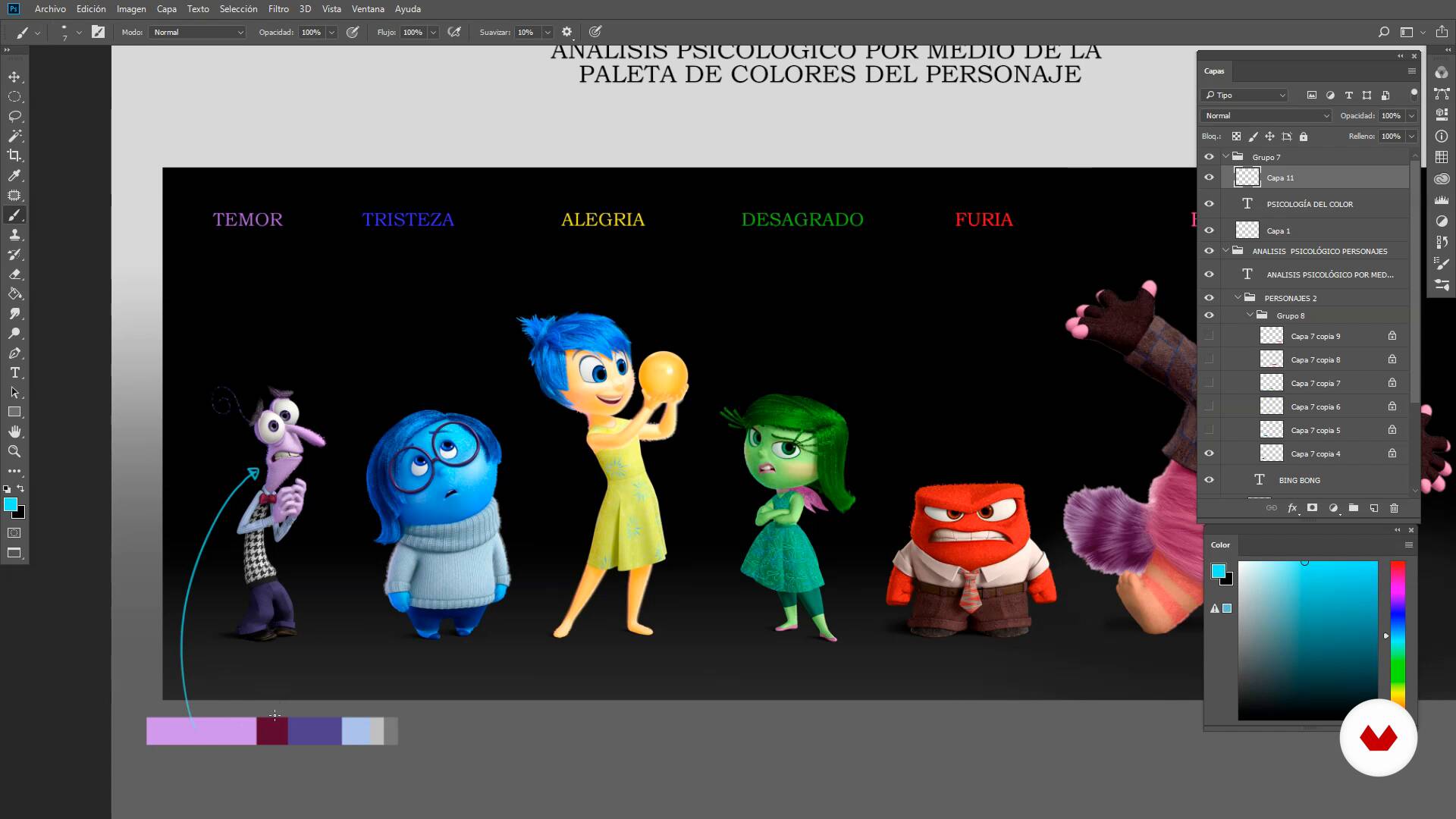Add a layer style with fx icon
Screen dimensions: 1456x819
[1292, 508]
